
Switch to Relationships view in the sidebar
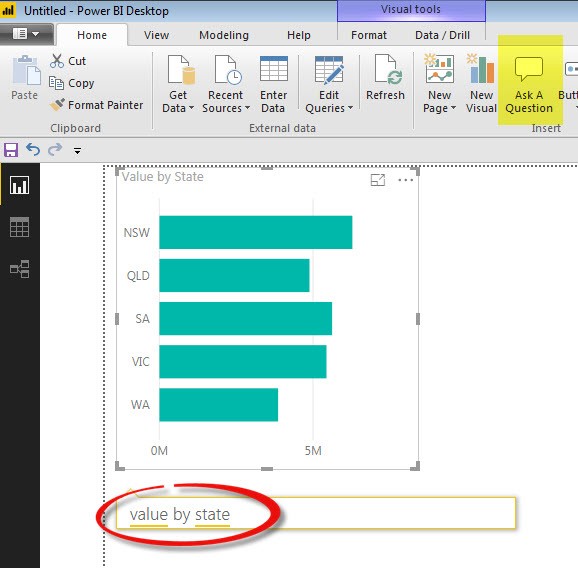[20, 269]
